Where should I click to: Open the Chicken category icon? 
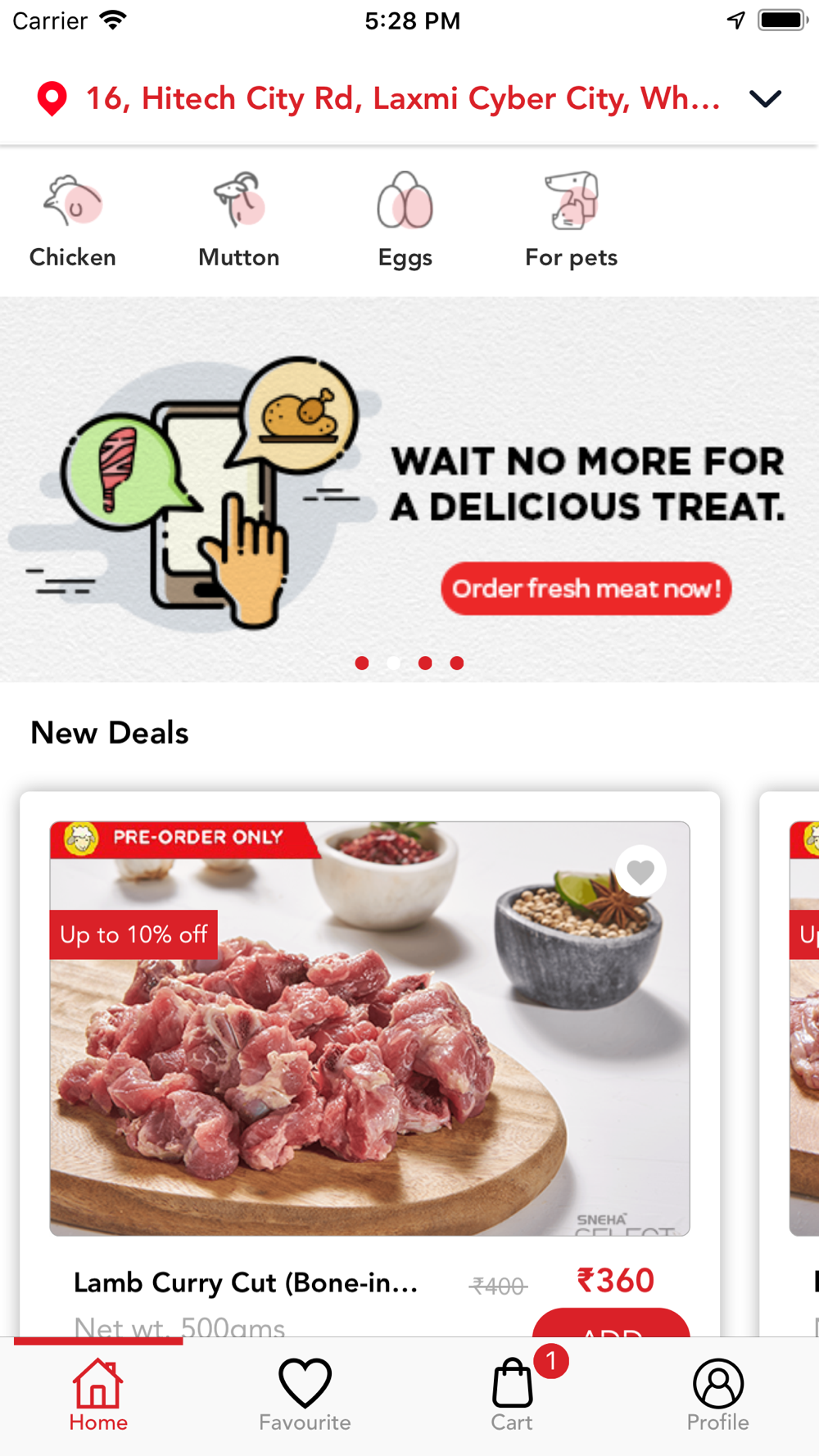point(73,201)
